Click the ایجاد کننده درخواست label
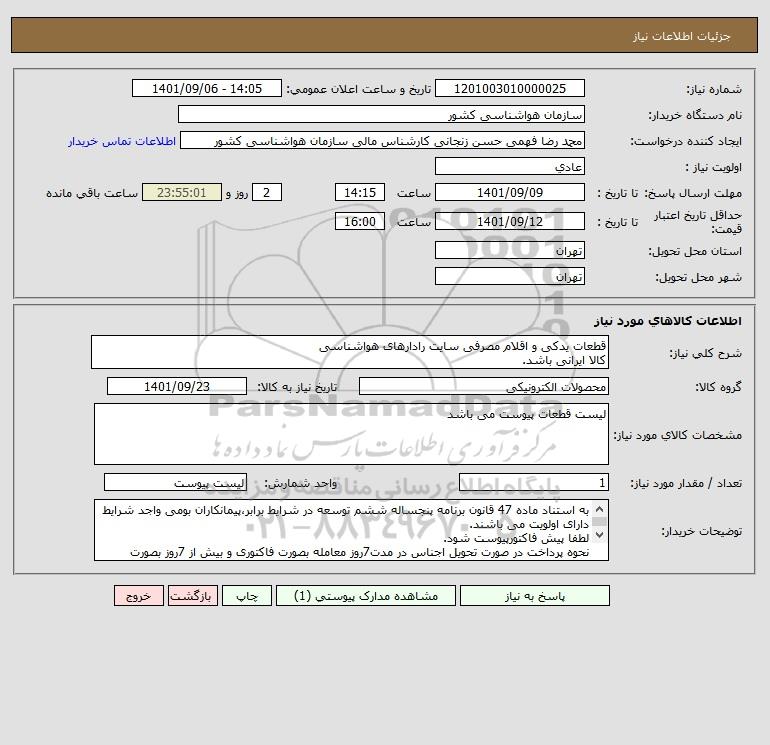770x745 pixels. pyautogui.click(x=686, y=141)
